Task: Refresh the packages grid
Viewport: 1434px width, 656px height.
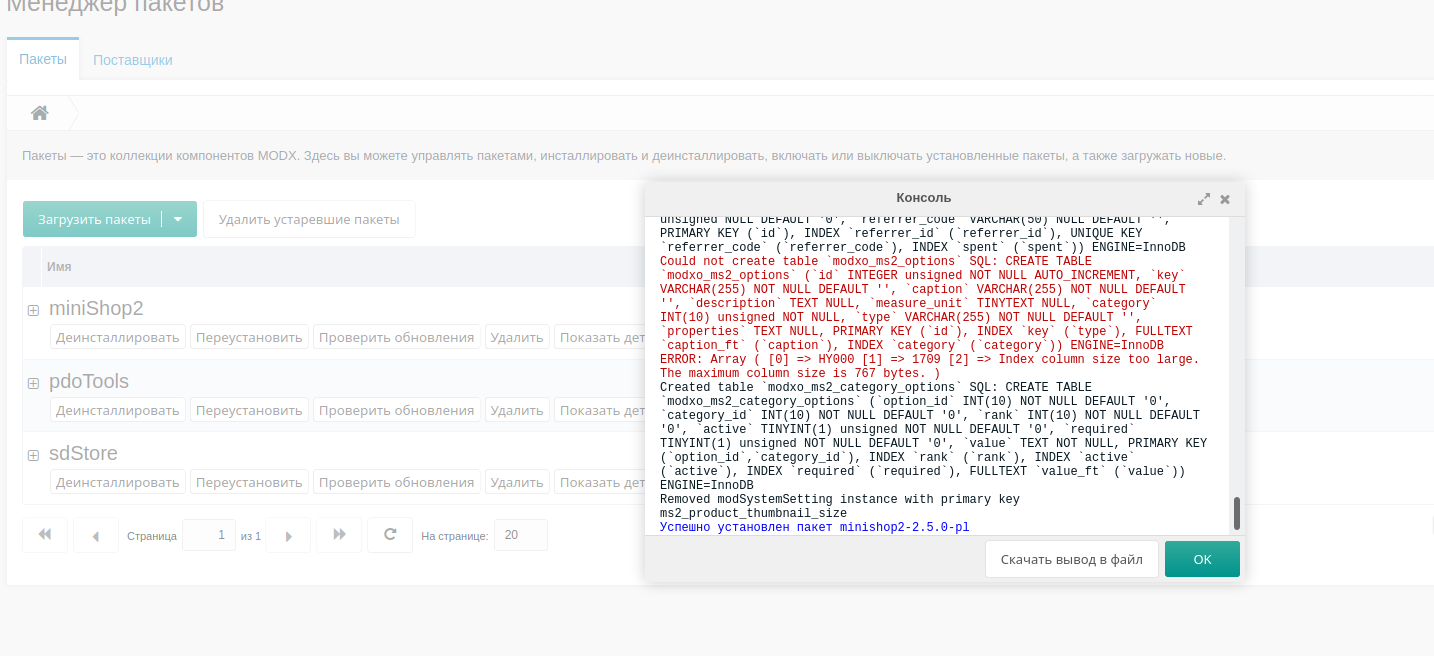Action: click(390, 535)
